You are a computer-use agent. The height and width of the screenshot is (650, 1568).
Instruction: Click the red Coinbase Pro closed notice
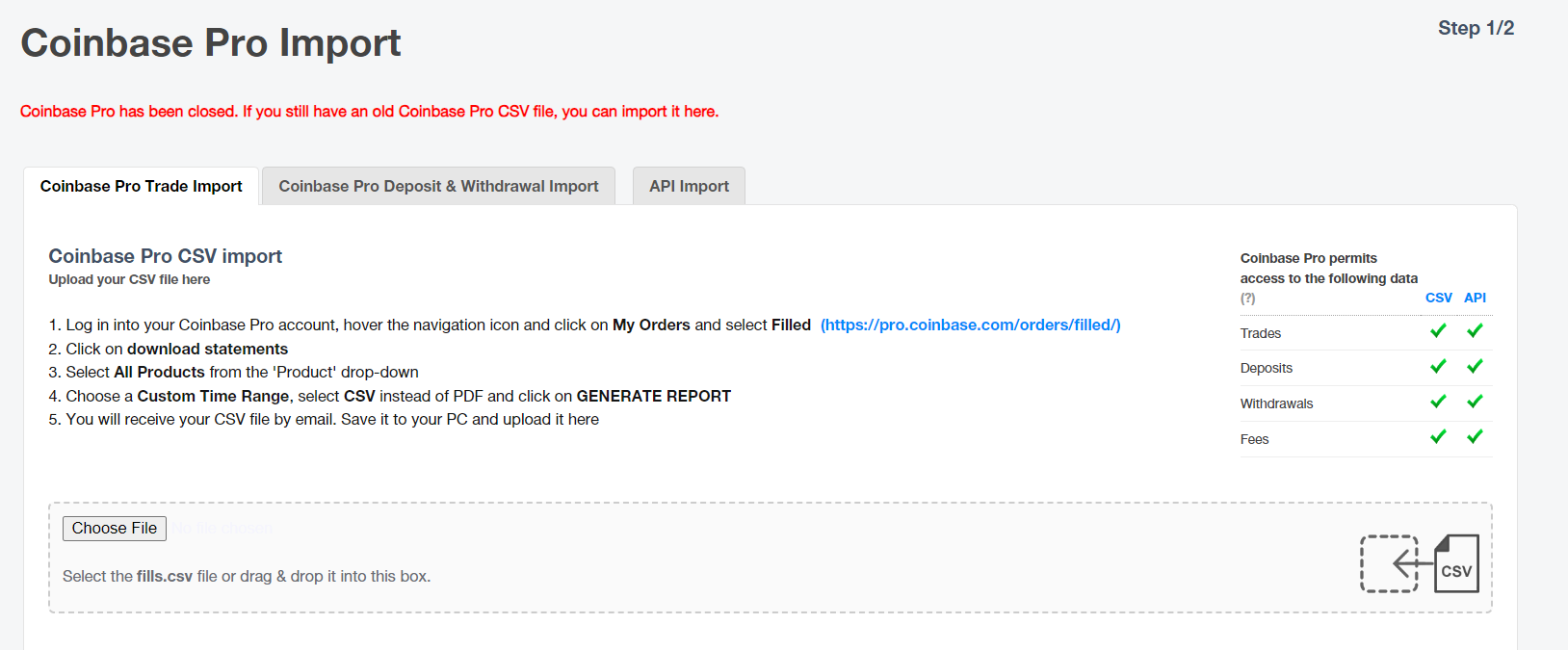click(x=370, y=112)
